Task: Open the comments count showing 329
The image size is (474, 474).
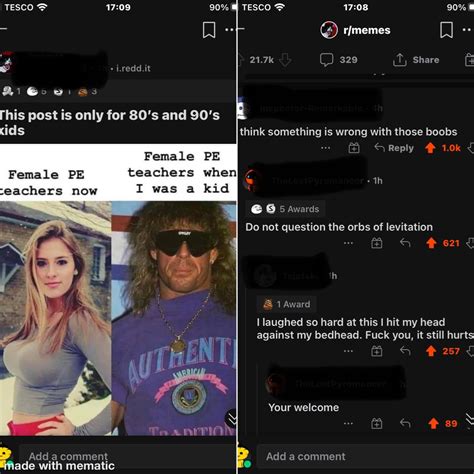Action: coord(339,60)
